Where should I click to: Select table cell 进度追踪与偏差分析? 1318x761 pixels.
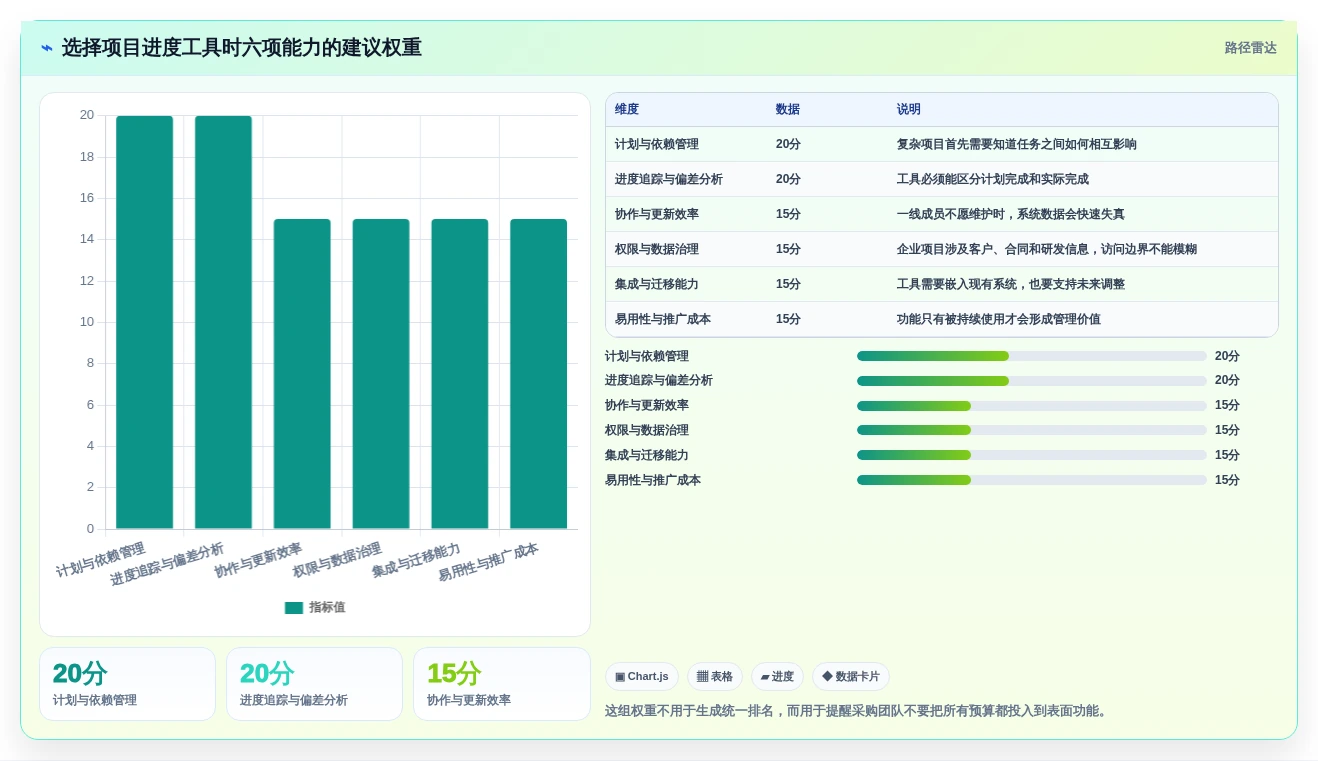(x=669, y=179)
